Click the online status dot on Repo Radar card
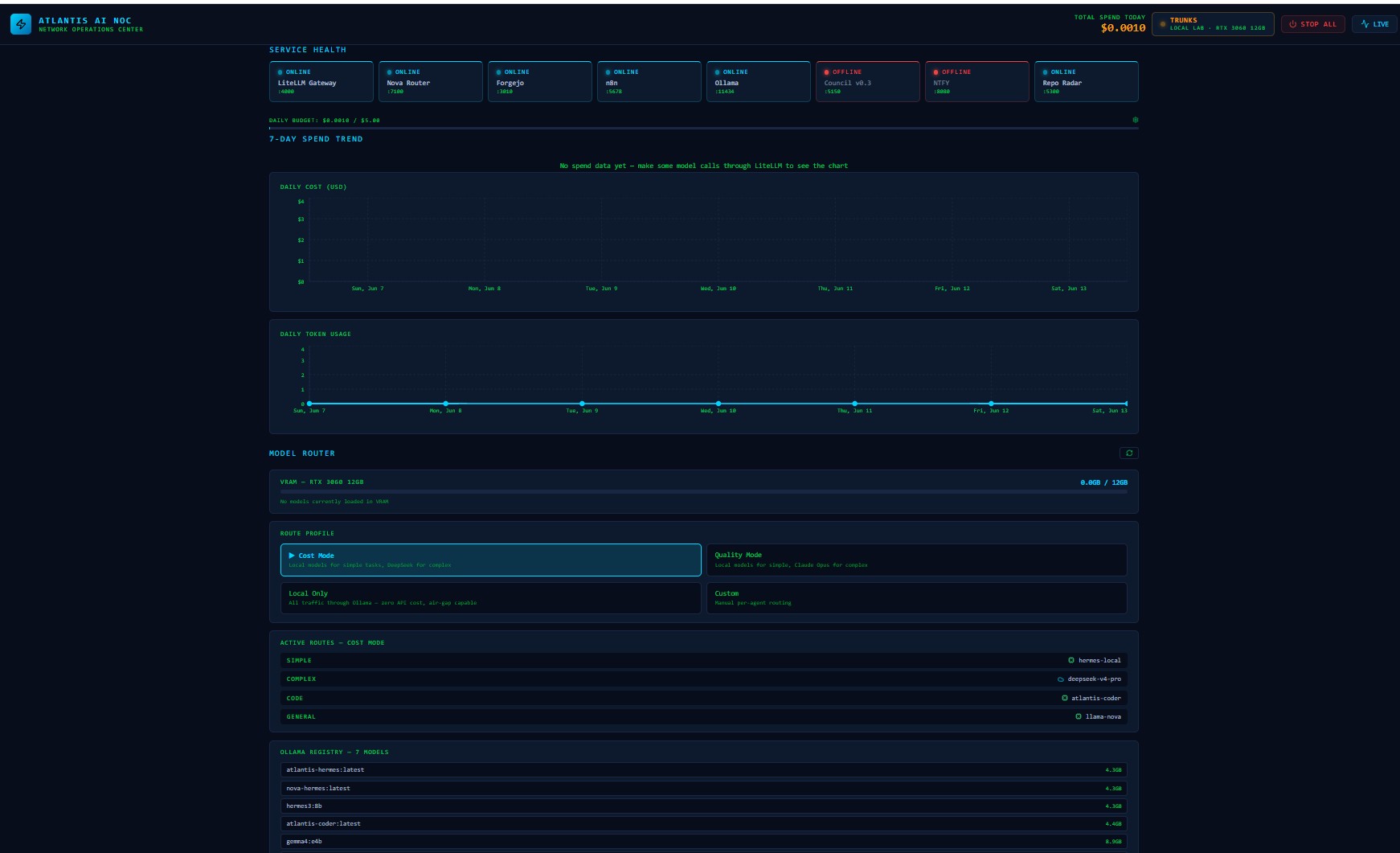The height and width of the screenshot is (853, 1400). point(1046,72)
